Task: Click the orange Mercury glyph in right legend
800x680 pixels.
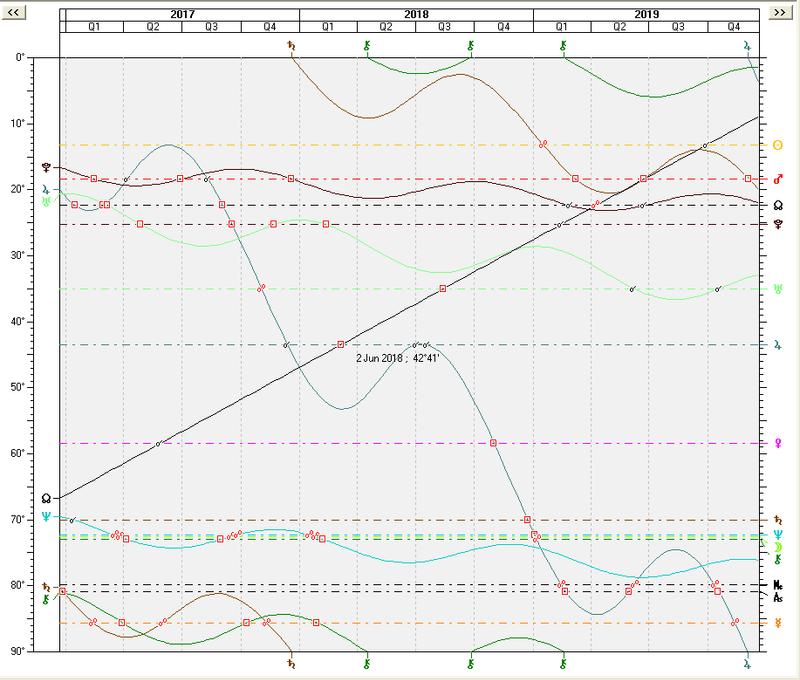Action: click(x=778, y=623)
